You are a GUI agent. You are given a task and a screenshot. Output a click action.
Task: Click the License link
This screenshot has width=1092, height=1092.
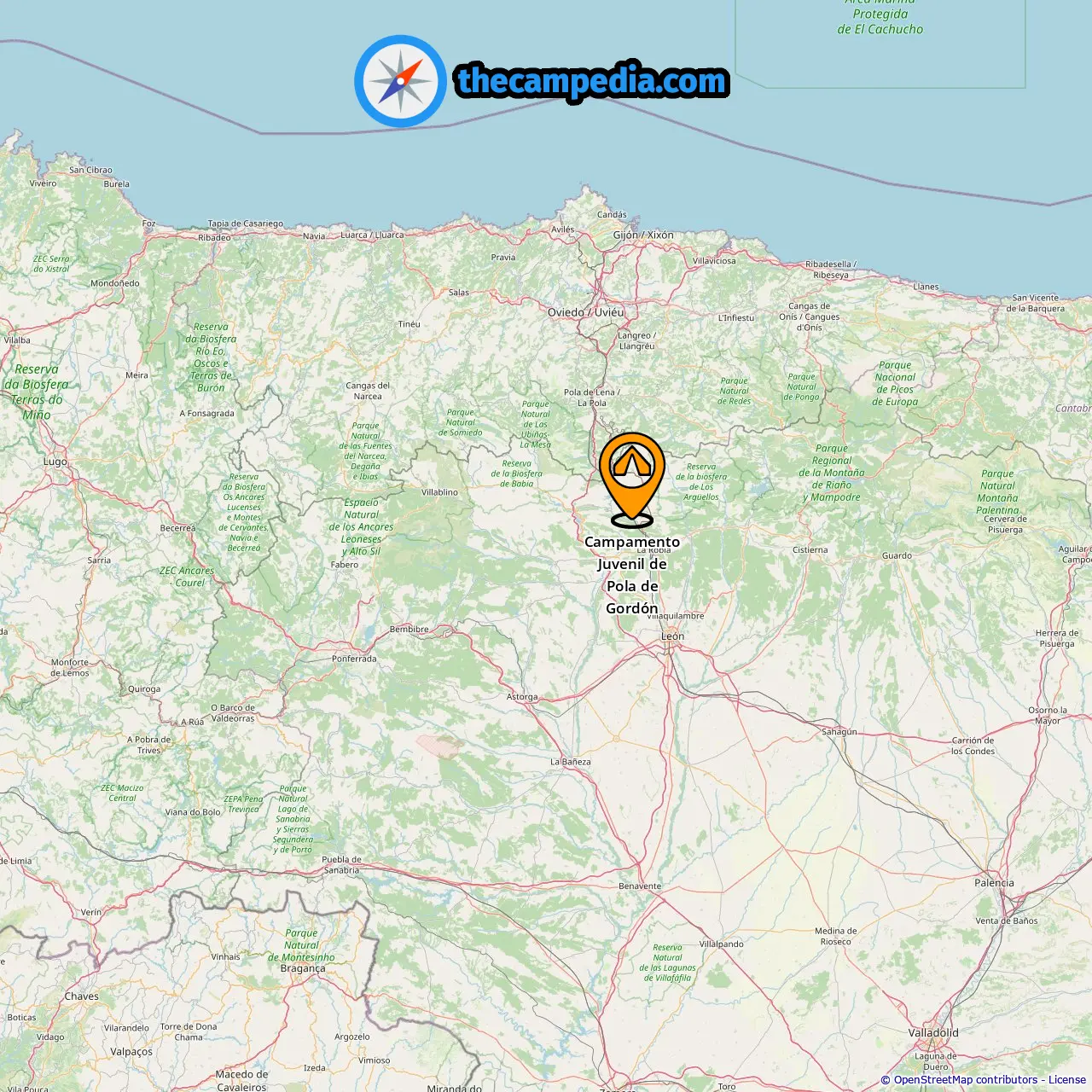pos(1067,1080)
